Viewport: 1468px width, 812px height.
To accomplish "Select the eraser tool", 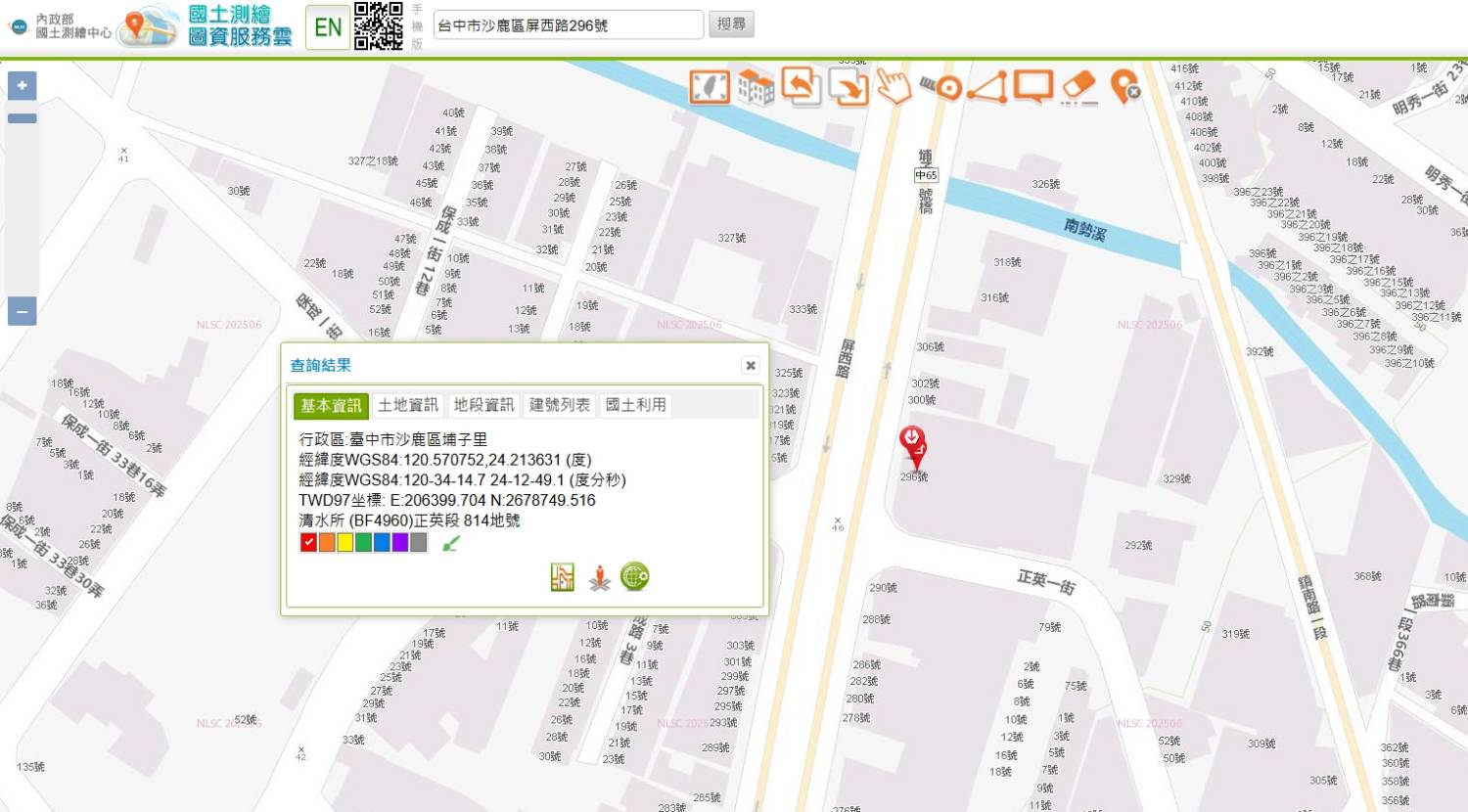I will click(1078, 87).
